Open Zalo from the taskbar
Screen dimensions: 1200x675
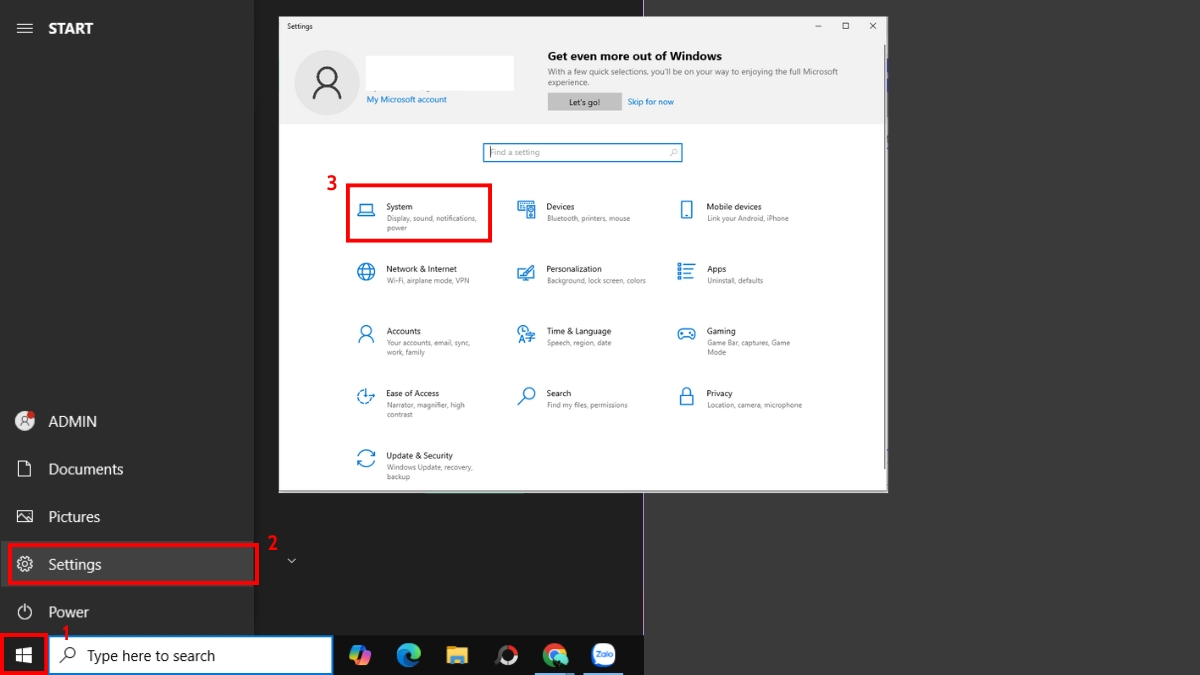pyautogui.click(x=604, y=655)
